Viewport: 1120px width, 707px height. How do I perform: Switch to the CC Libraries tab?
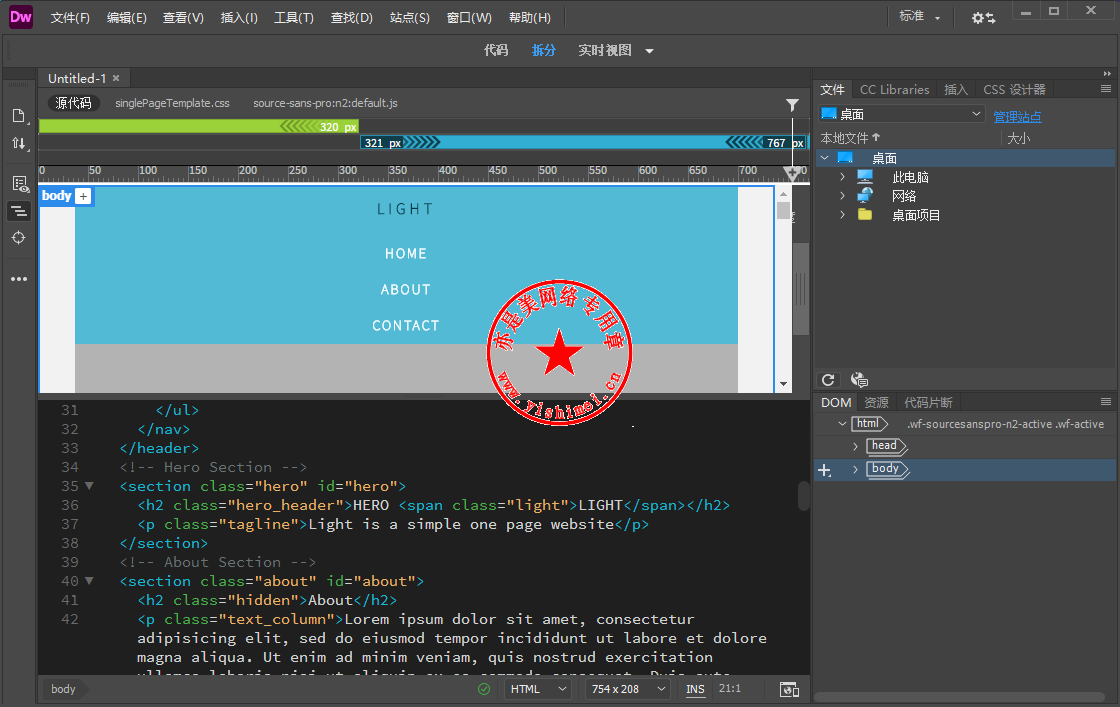click(x=894, y=89)
